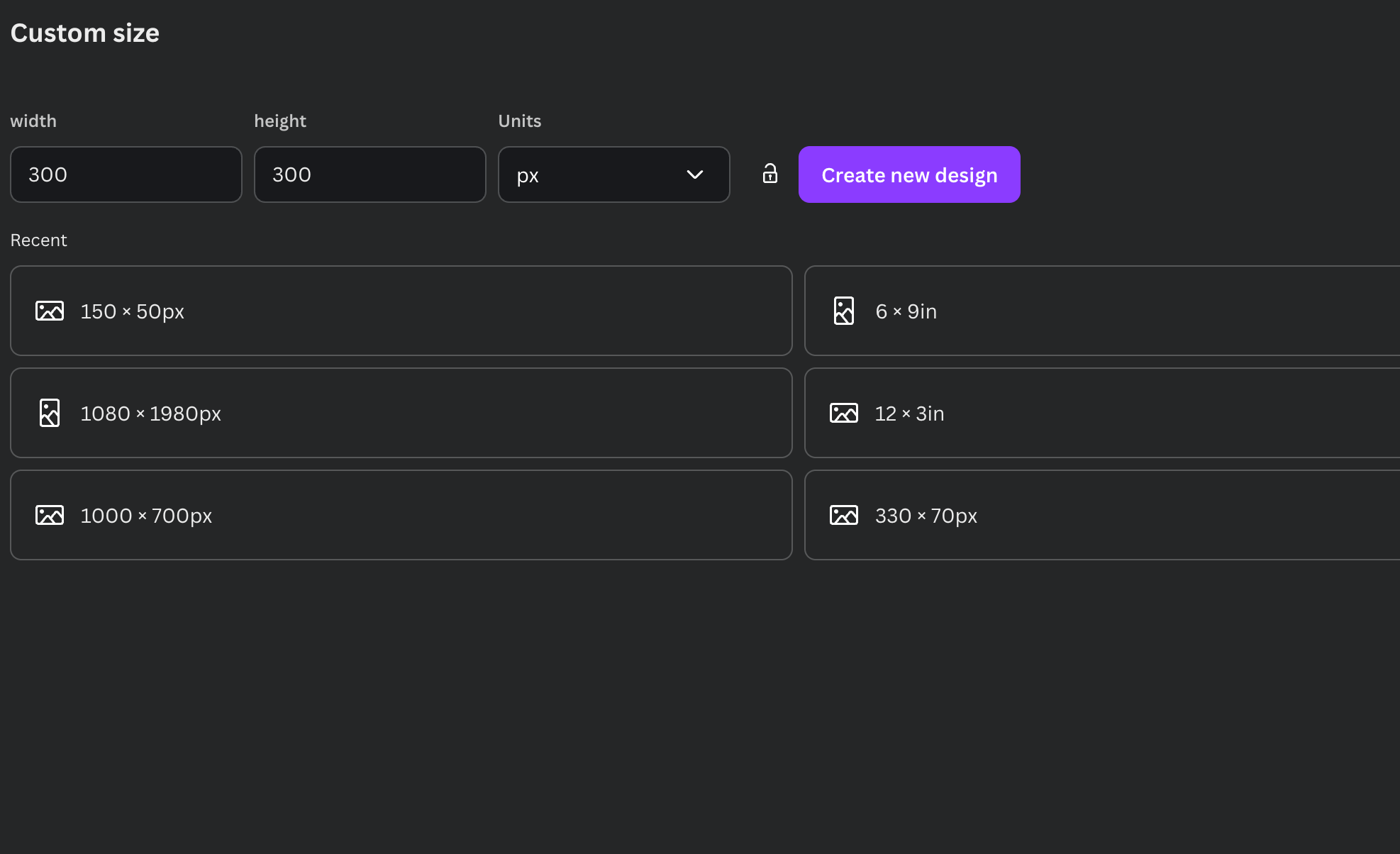Click the portrait icon next to 6 × 9in
The height and width of the screenshot is (854, 1400).
pos(844,311)
